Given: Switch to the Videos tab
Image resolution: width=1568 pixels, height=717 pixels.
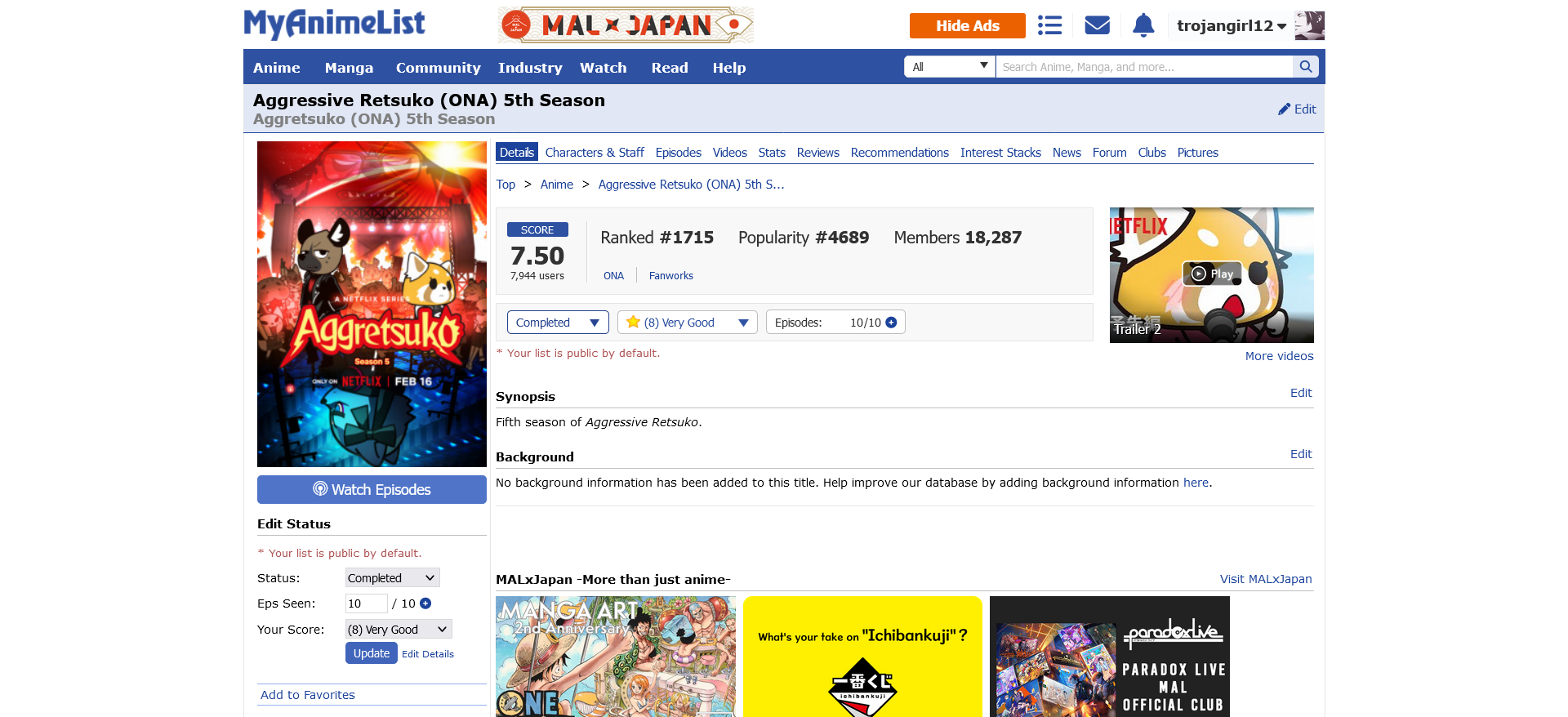Looking at the screenshot, I should point(729,153).
